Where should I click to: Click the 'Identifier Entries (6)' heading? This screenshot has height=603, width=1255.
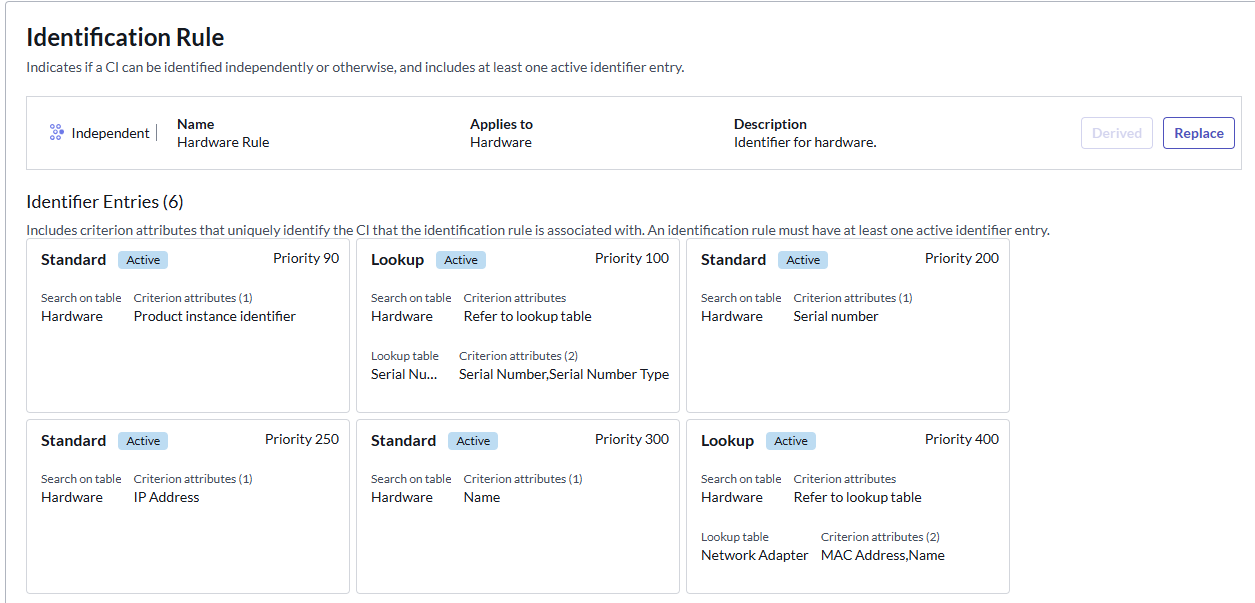tap(105, 202)
